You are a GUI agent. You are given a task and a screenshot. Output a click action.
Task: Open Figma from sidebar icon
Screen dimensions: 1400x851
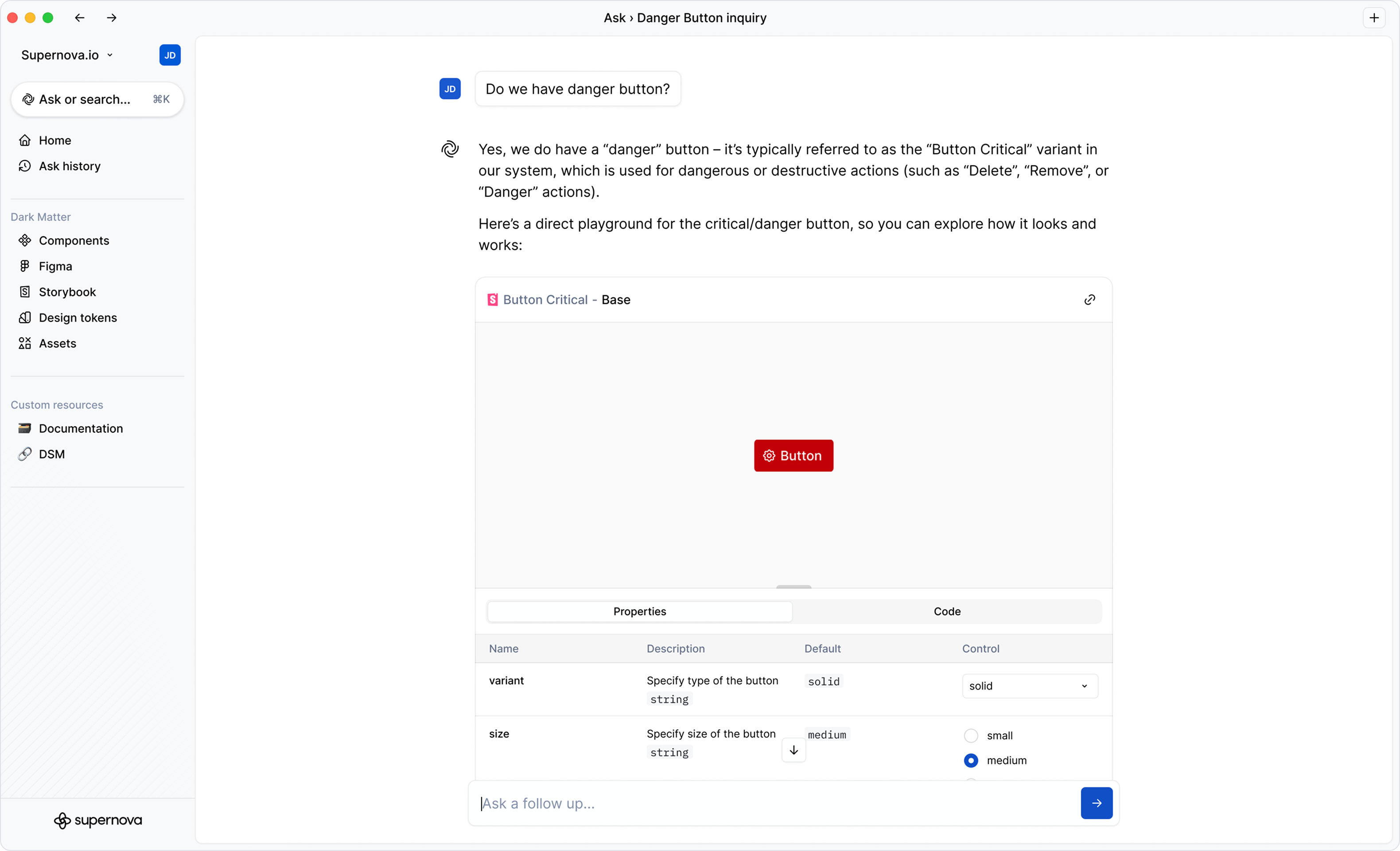(24, 266)
